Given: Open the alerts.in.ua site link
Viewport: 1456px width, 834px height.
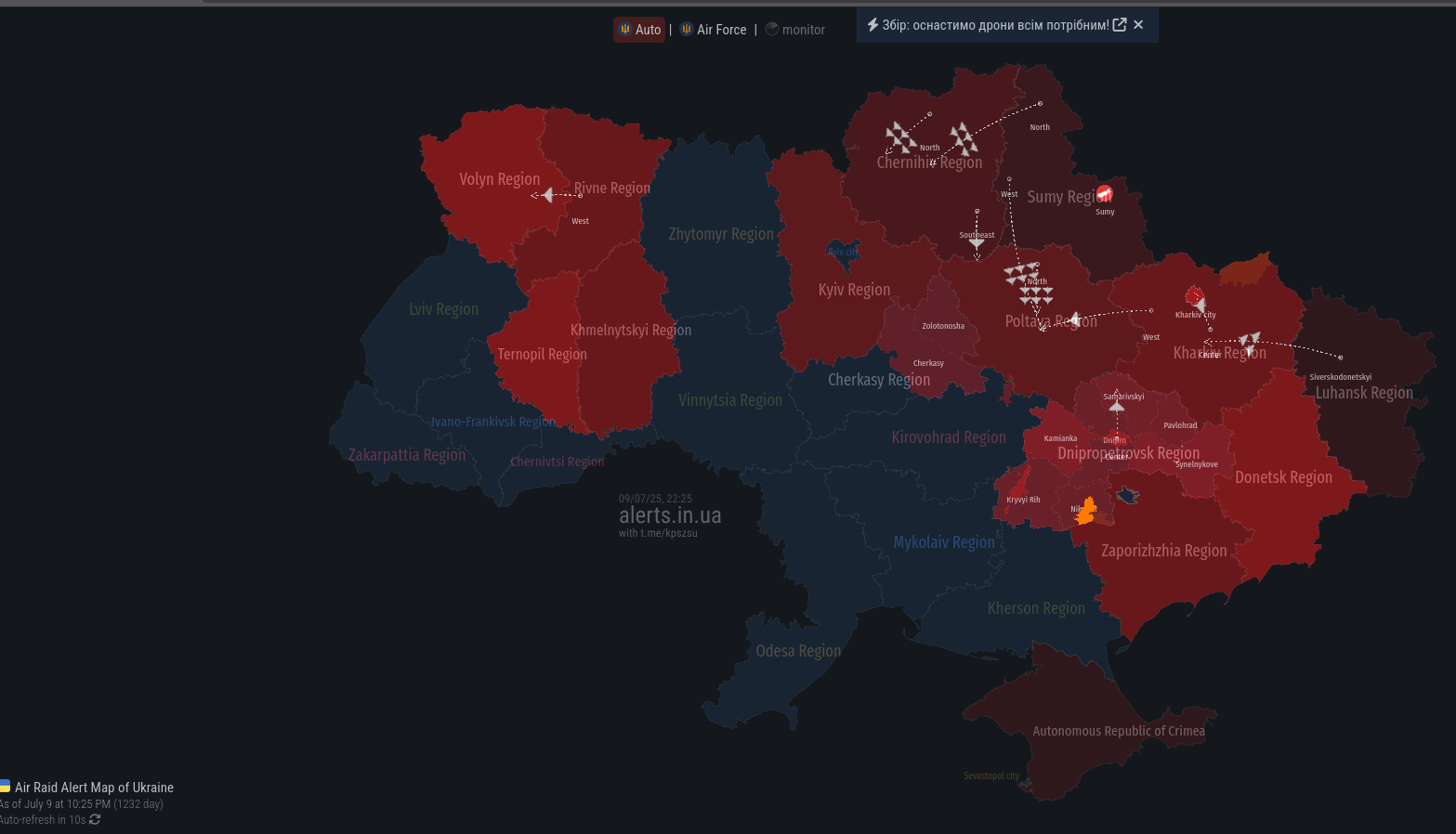Looking at the screenshot, I should click(x=670, y=515).
